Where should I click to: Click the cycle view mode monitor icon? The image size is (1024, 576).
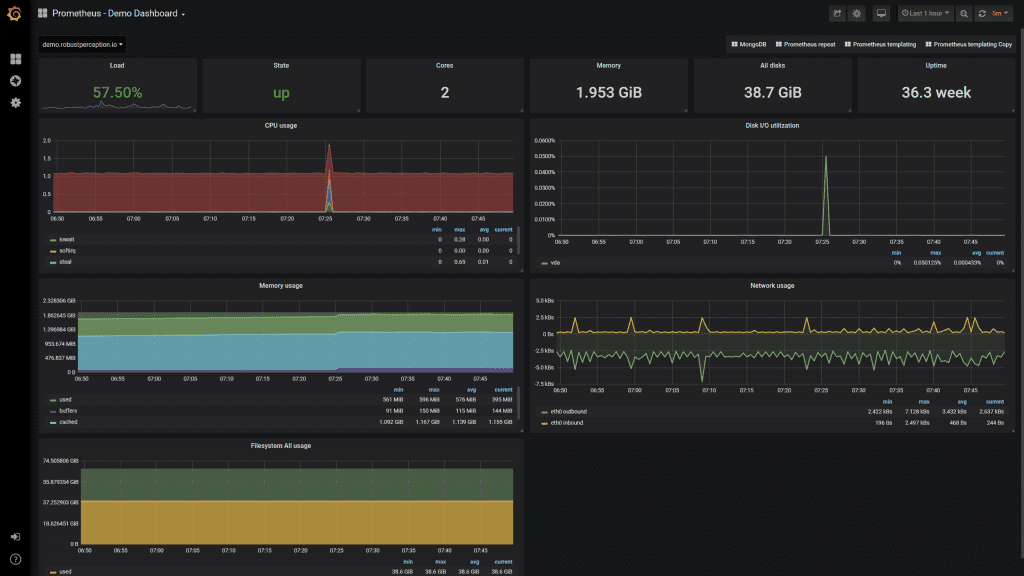[881, 14]
